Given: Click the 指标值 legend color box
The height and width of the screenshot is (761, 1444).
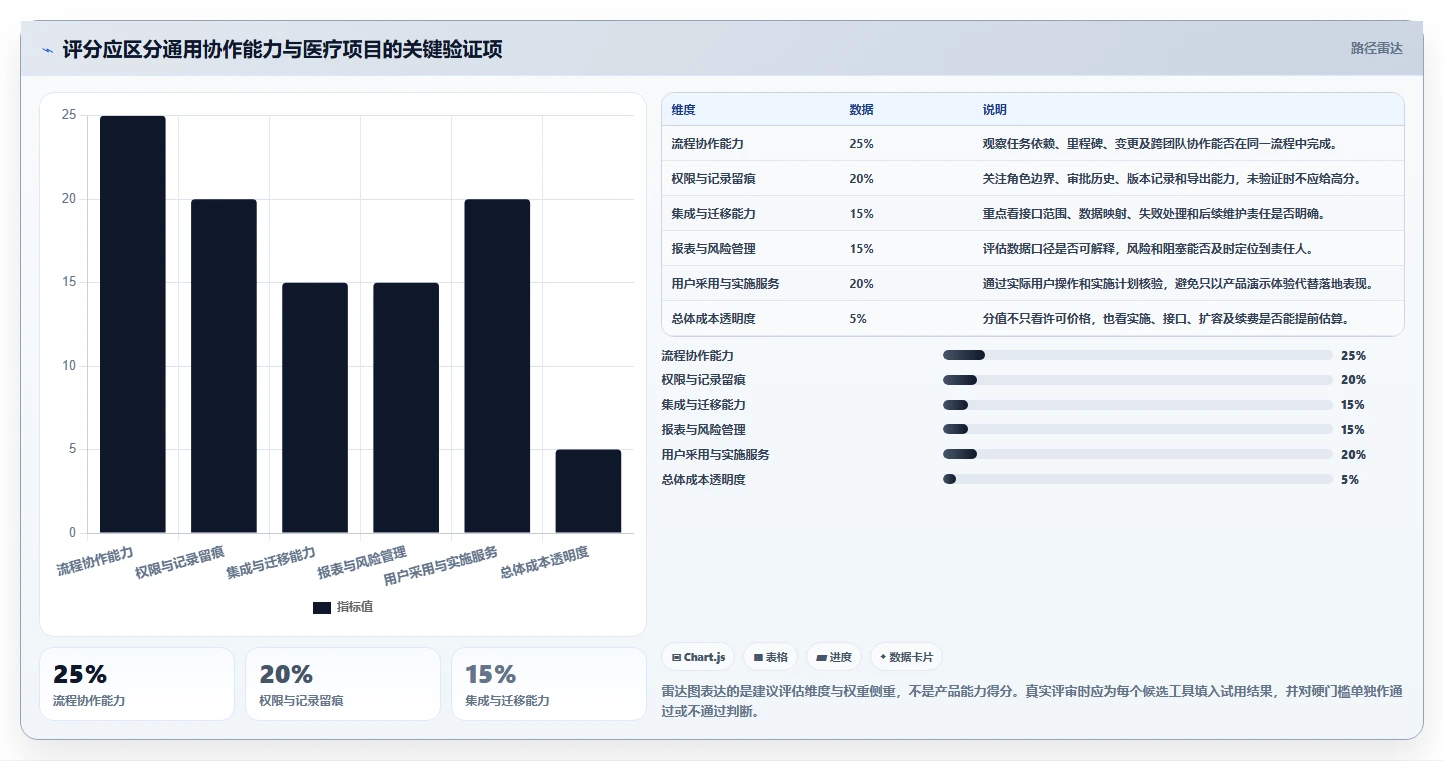Looking at the screenshot, I should [321, 607].
